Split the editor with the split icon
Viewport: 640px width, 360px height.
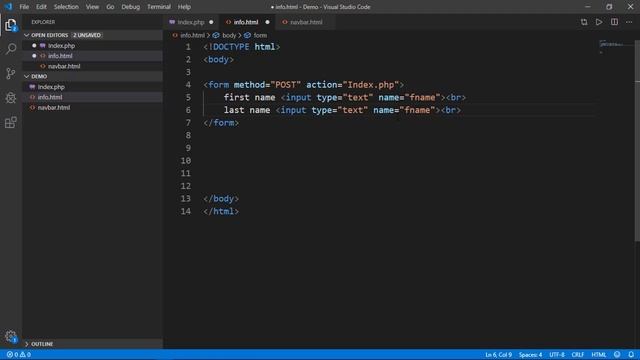[x=614, y=22]
